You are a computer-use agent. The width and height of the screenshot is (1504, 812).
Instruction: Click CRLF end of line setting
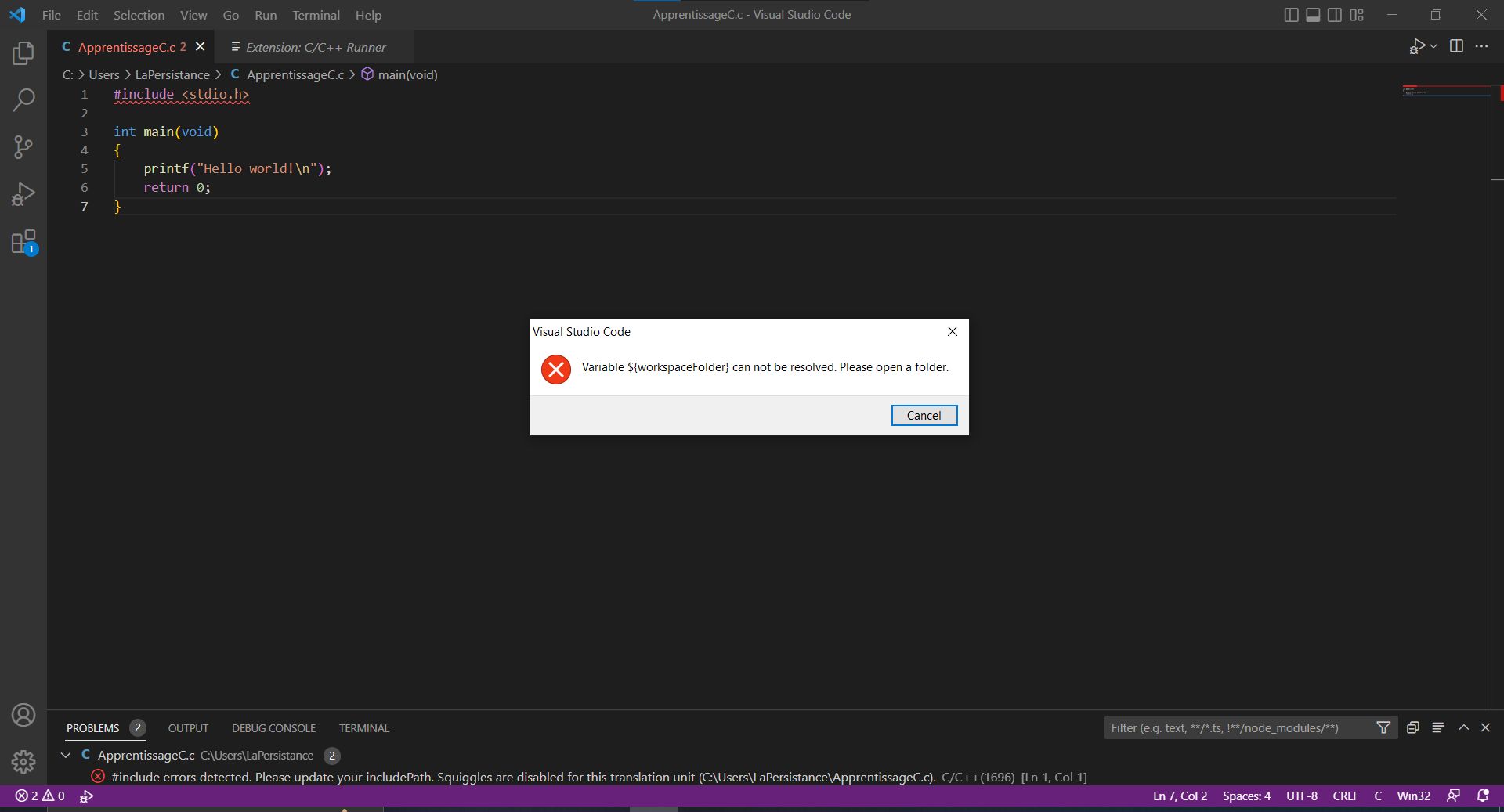[x=1346, y=796]
